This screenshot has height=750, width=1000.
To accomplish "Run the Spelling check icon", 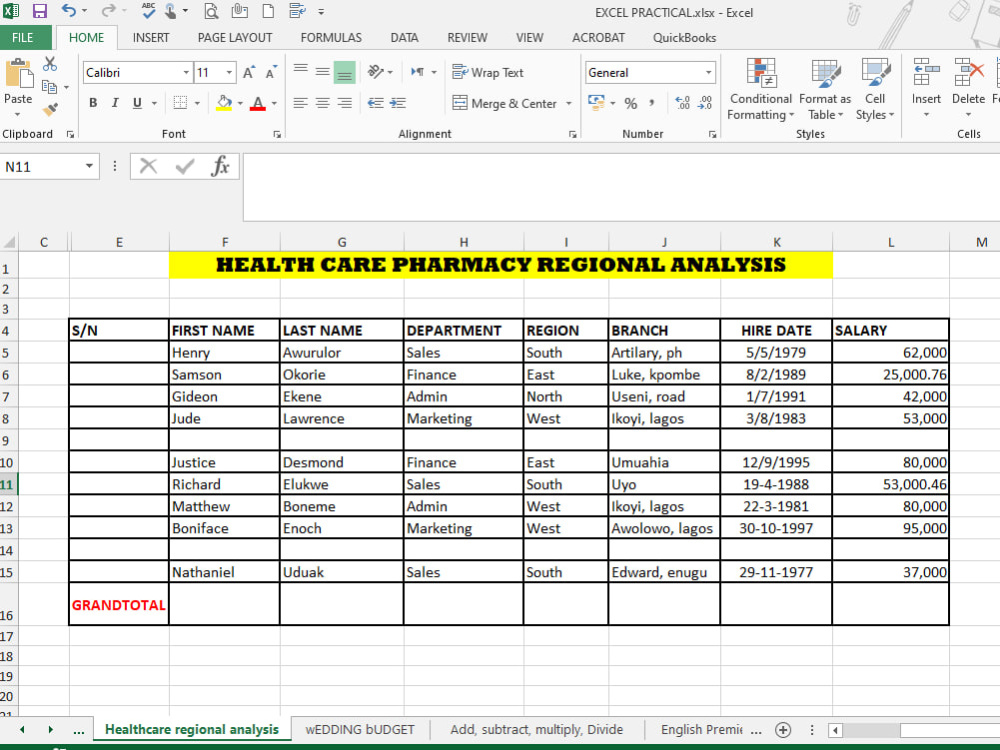I will 149,10.
